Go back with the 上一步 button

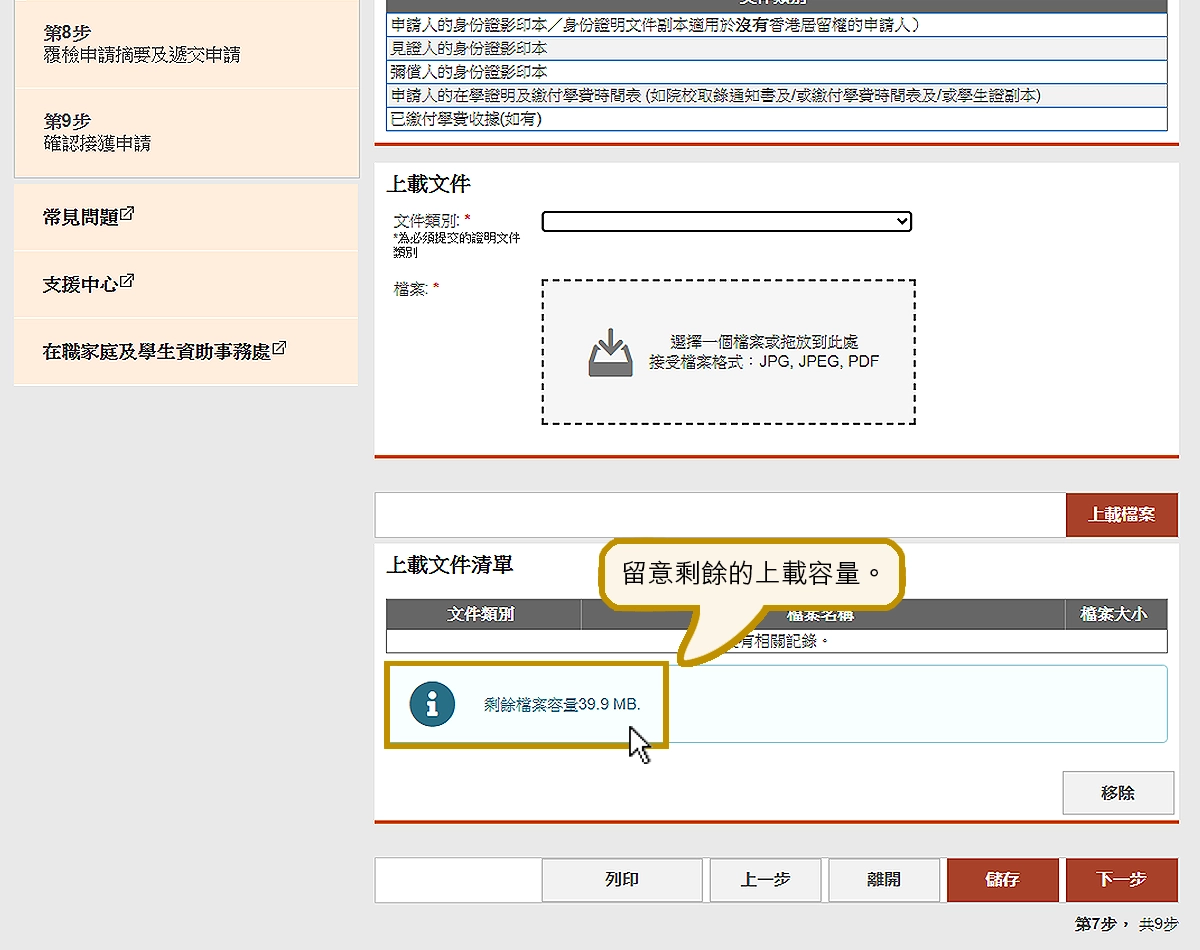point(765,880)
